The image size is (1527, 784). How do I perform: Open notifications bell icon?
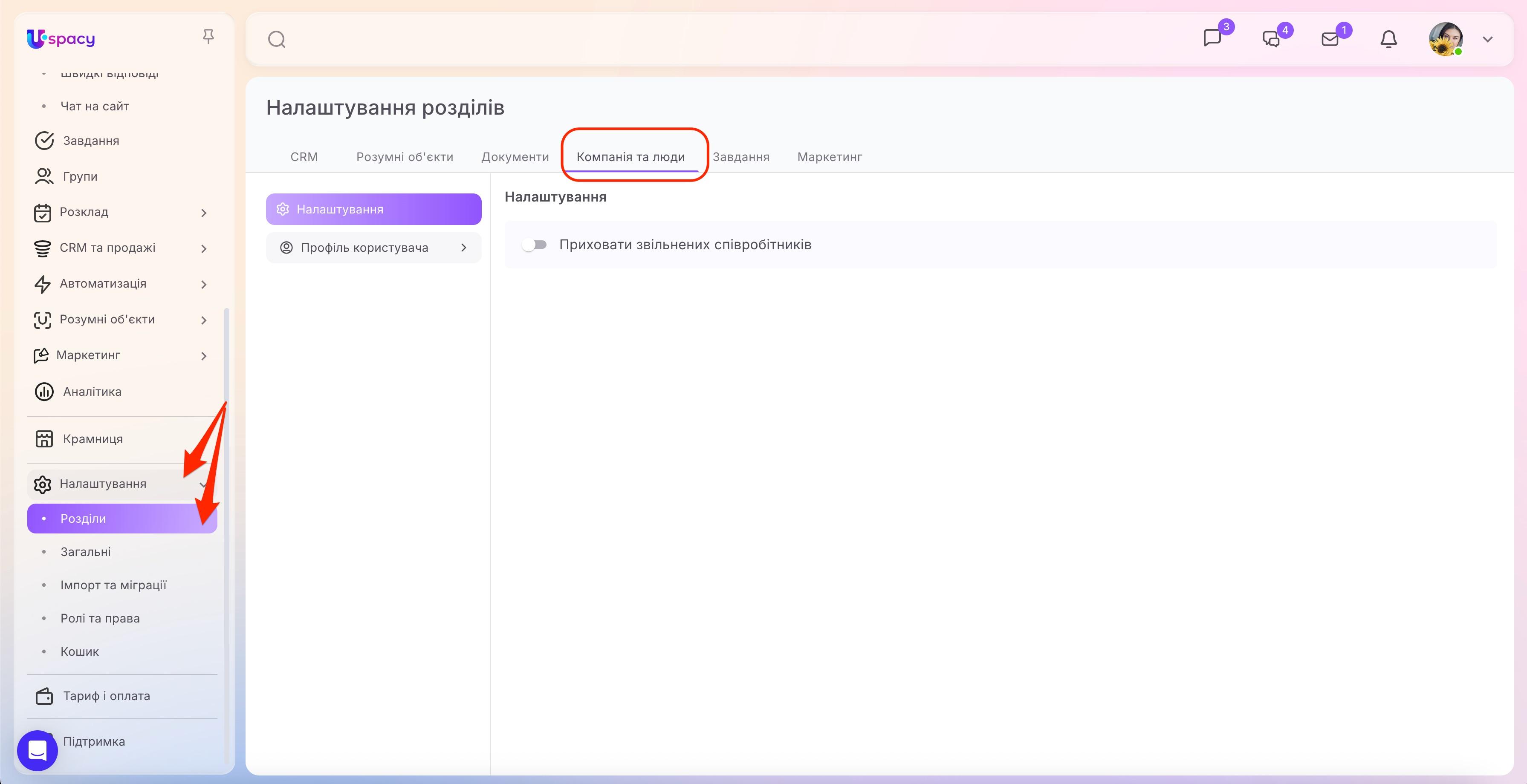pos(1389,39)
